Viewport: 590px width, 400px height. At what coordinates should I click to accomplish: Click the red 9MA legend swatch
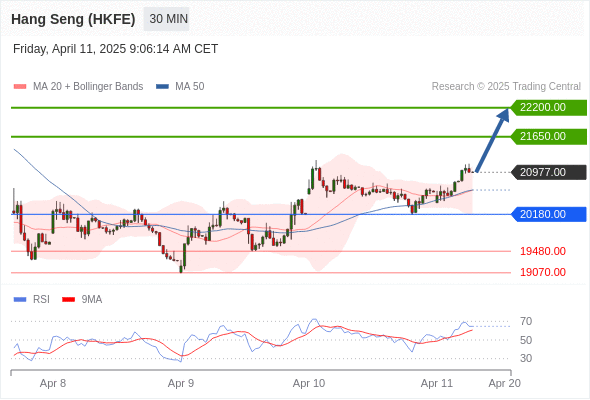coord(68,300)
